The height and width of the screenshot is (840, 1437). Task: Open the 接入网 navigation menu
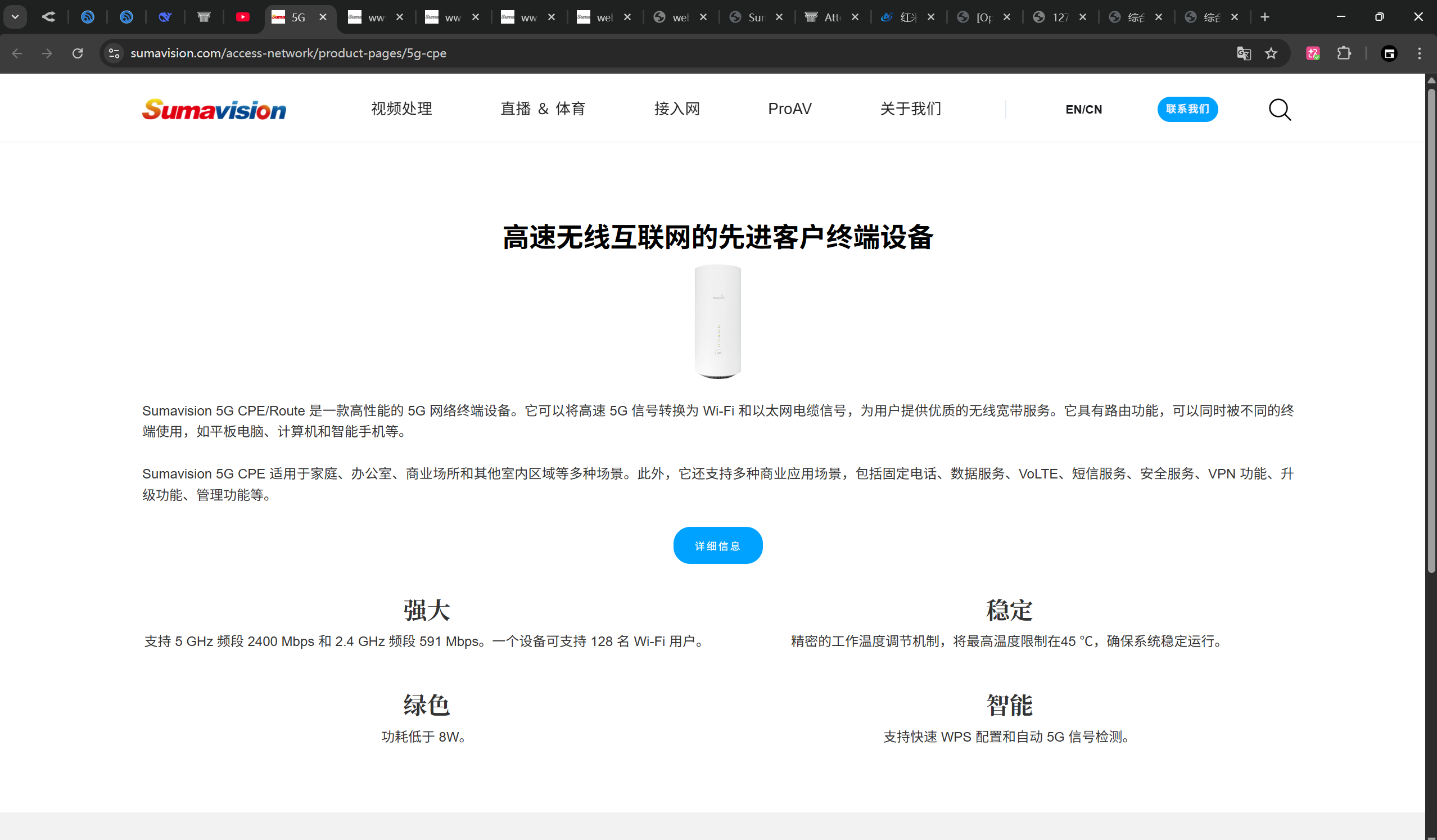click(x=677, y=109)
